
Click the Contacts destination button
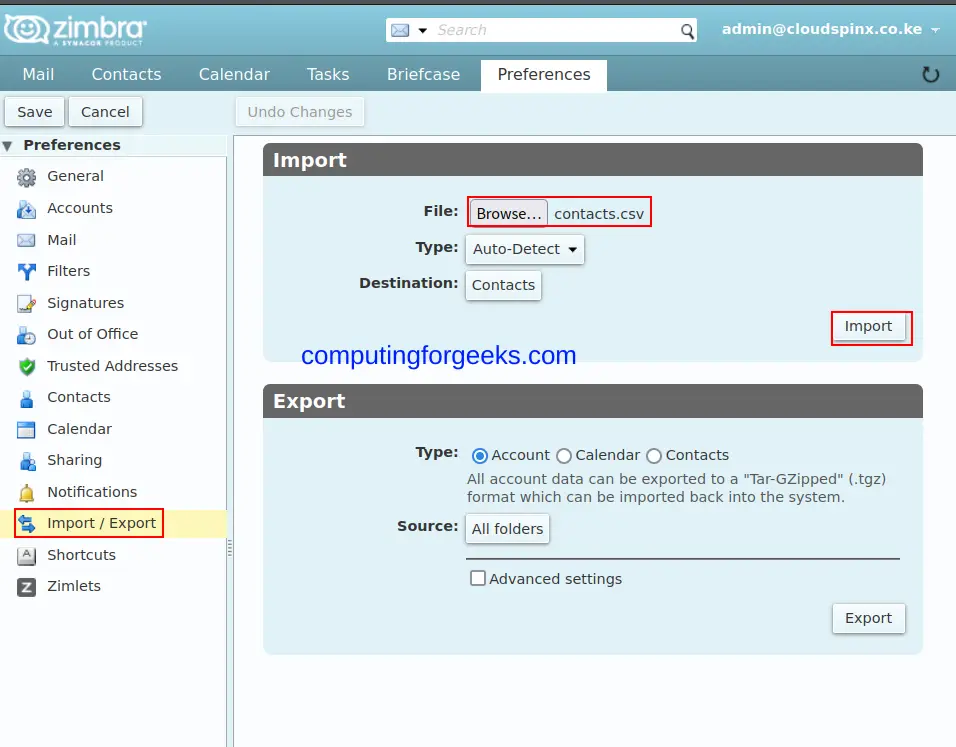(503, 285)
